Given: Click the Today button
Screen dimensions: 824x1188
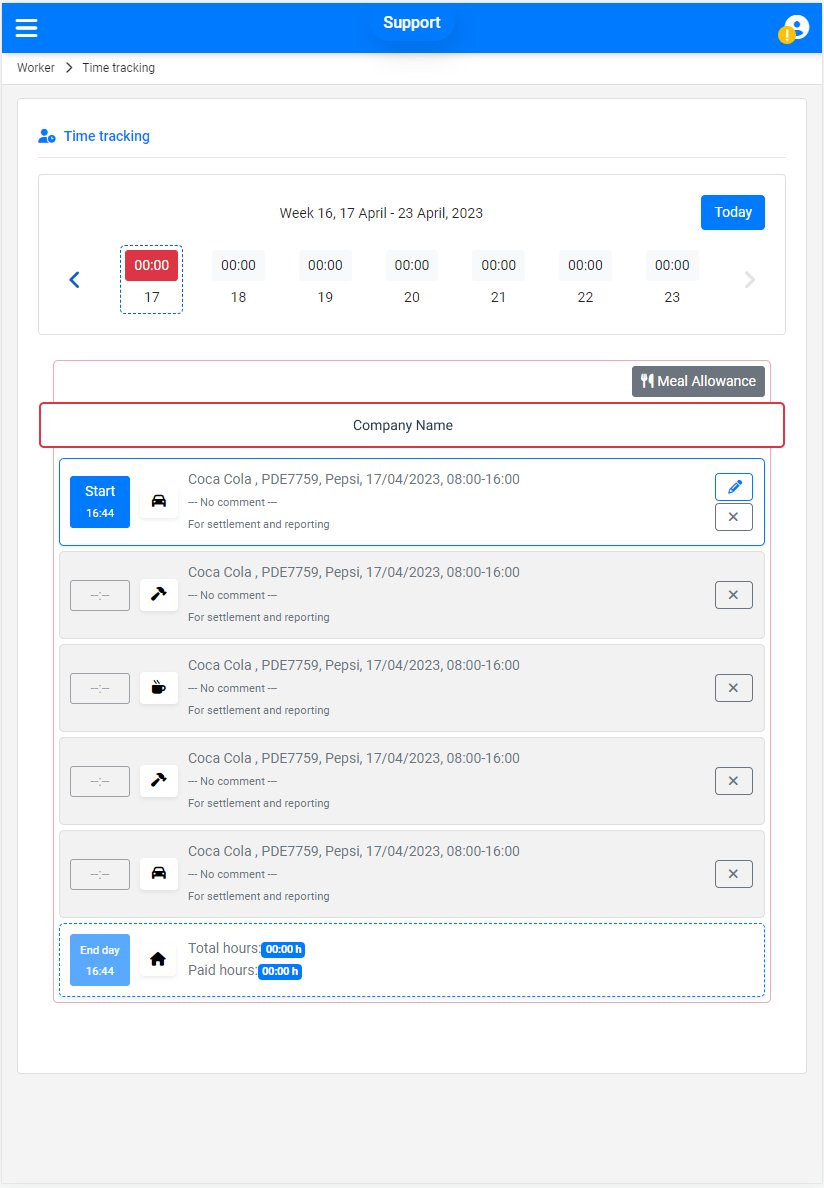Looking at the screenshot, I should (x=732, y=212).
